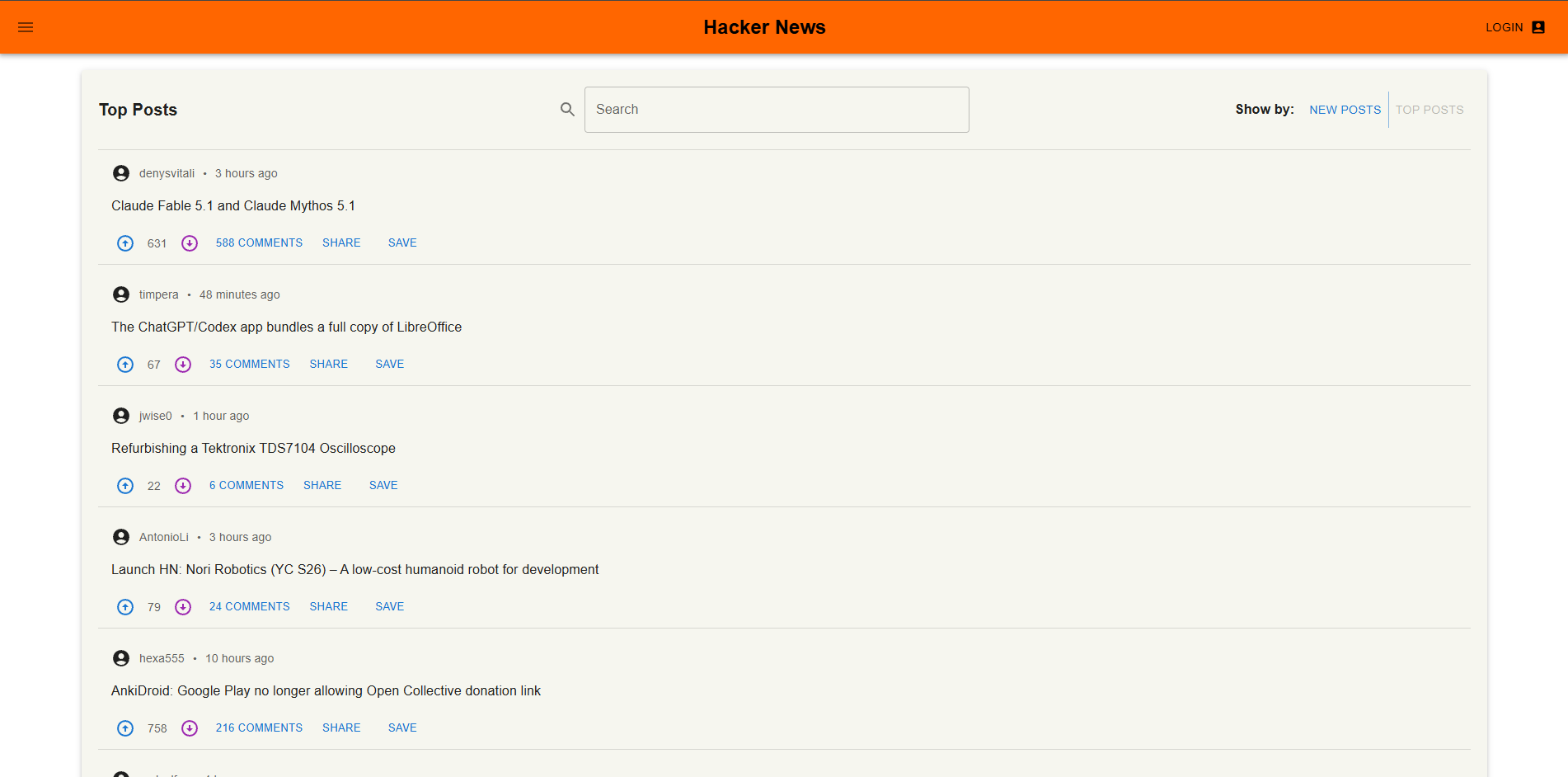
Task: Open post title 'Claude Fable 5.1 and Claude Mythos 5.1'
Action: tap(233, 206)
